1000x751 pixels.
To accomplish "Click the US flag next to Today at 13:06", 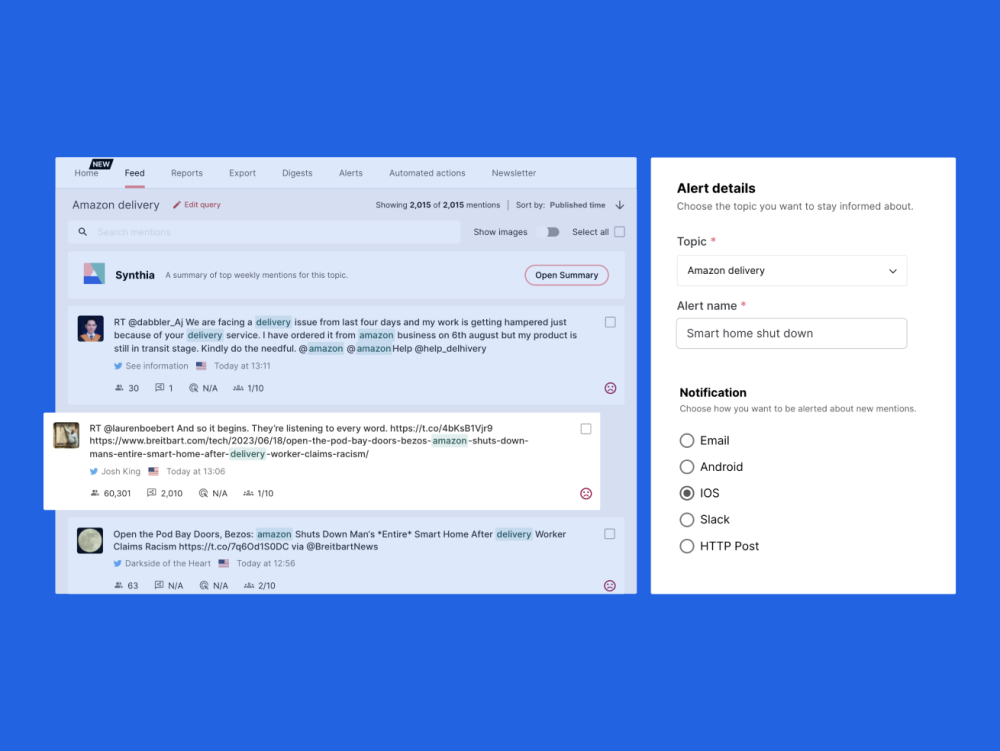I will pyautogui.click(x=153, y=471).
